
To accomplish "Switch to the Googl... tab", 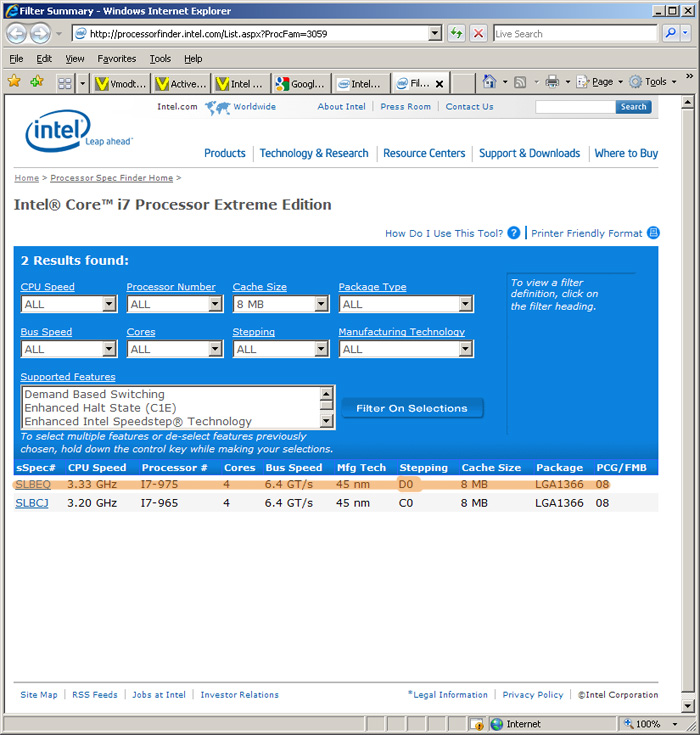I will click(x=301, y=83).
